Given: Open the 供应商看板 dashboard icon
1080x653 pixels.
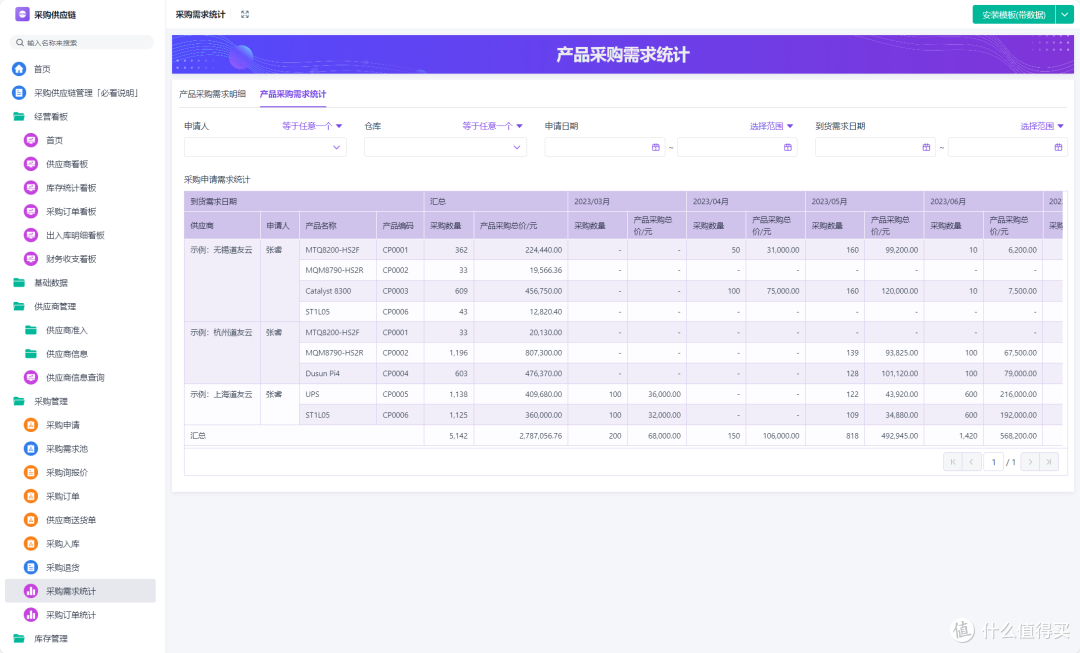Looking at the screenshot, I should pyautogui.click(x=30, y=164).
